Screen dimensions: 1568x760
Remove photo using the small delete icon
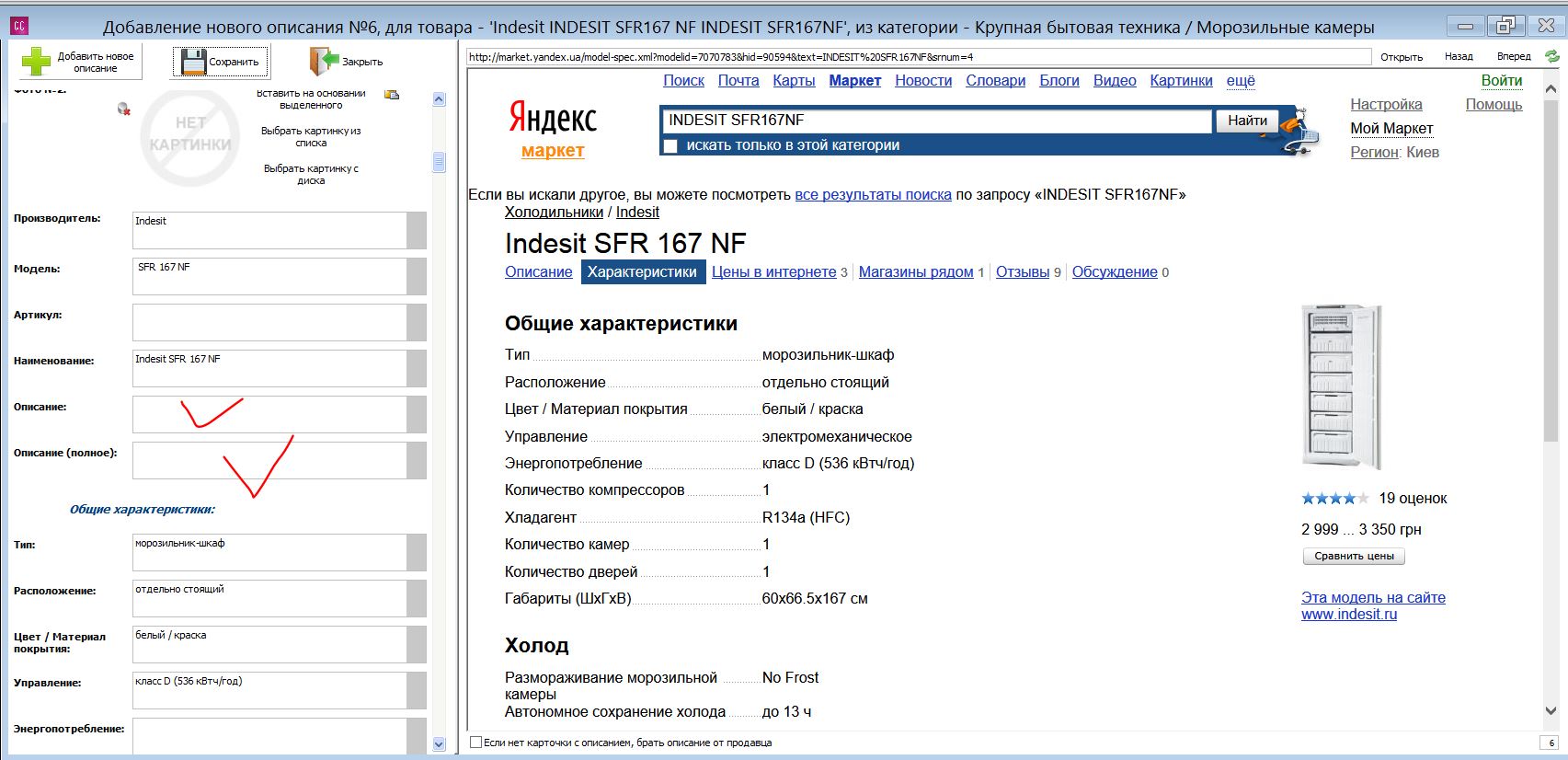(x=124, y=109)
